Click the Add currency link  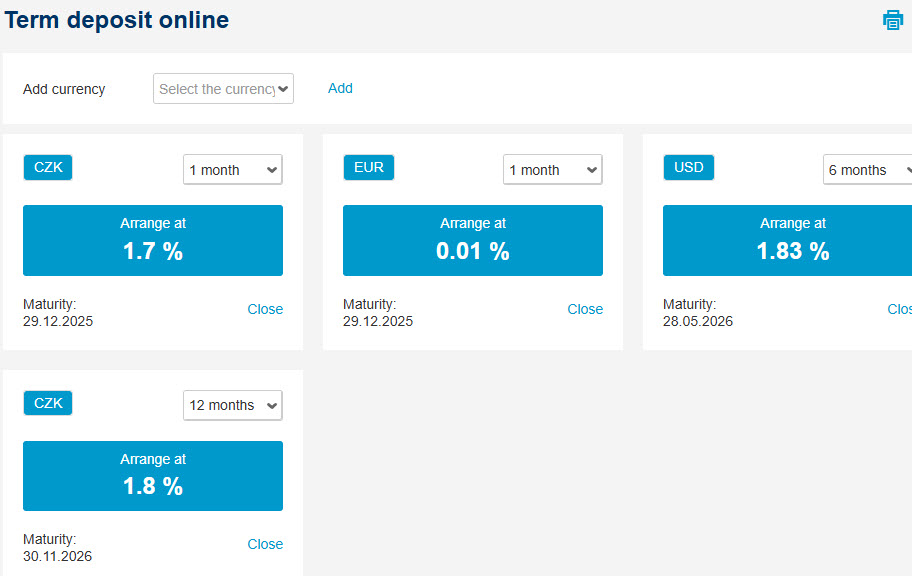point(340,88)
